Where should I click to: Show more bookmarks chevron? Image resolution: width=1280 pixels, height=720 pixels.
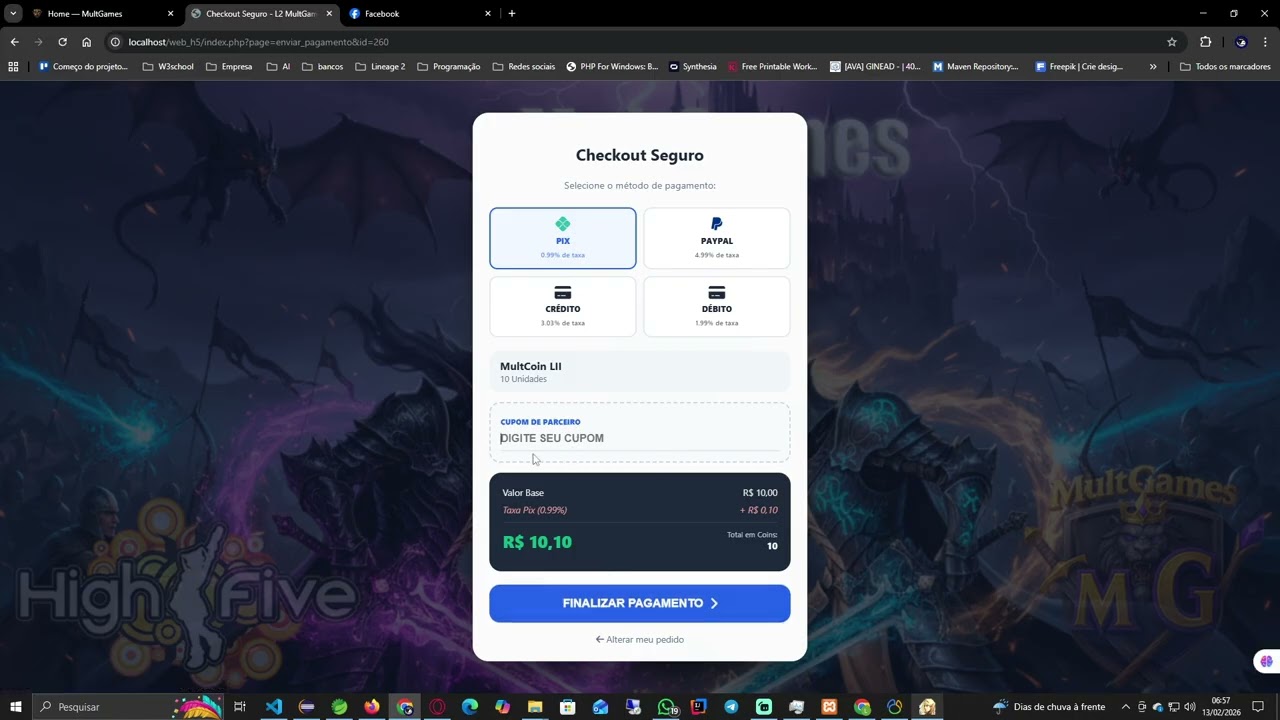[1153, 67]
